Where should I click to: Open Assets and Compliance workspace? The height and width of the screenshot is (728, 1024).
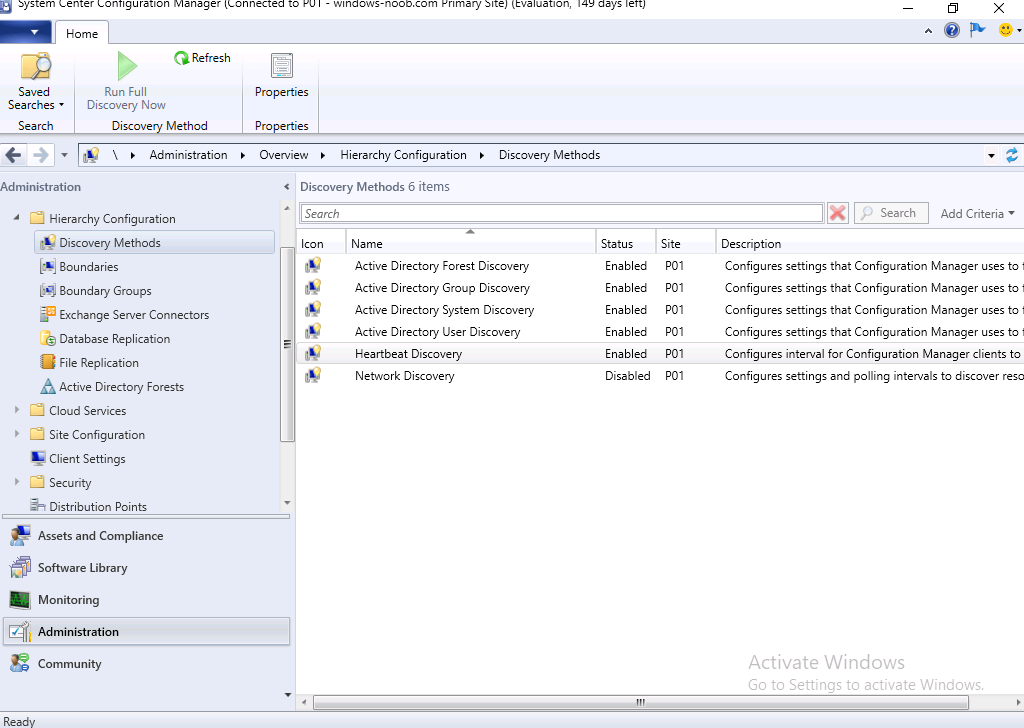(146, 536)
